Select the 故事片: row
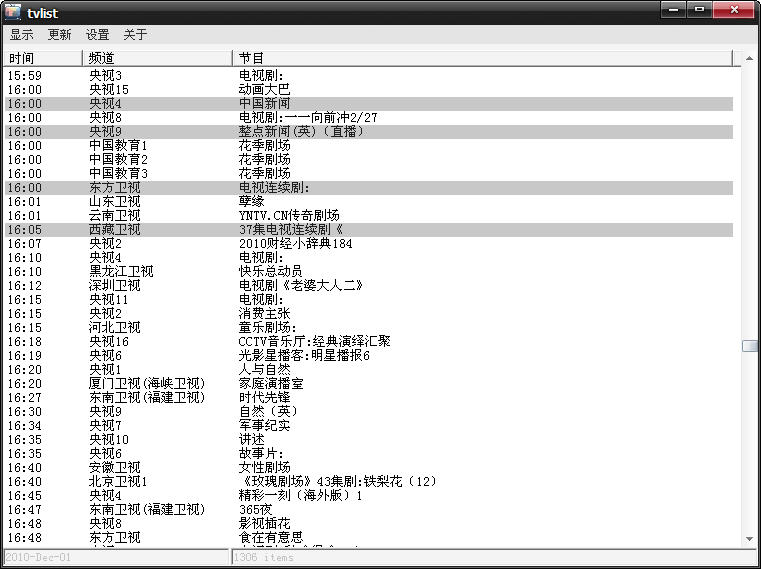 coord(369,454)
